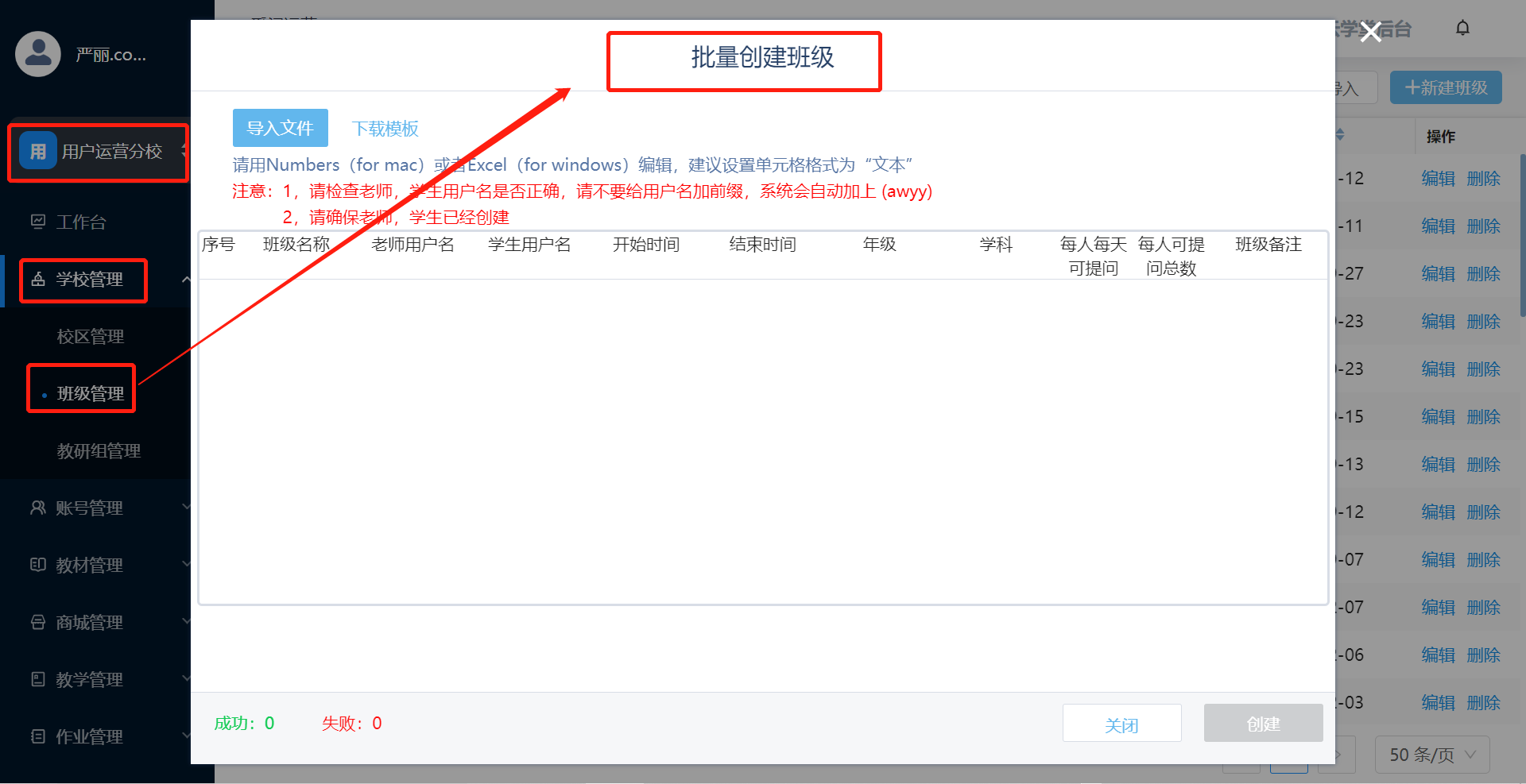Select 班级管理 submenu item
Image resolution: width=1526 pixels, height=784 pixels.
click(x=91, y=394)
